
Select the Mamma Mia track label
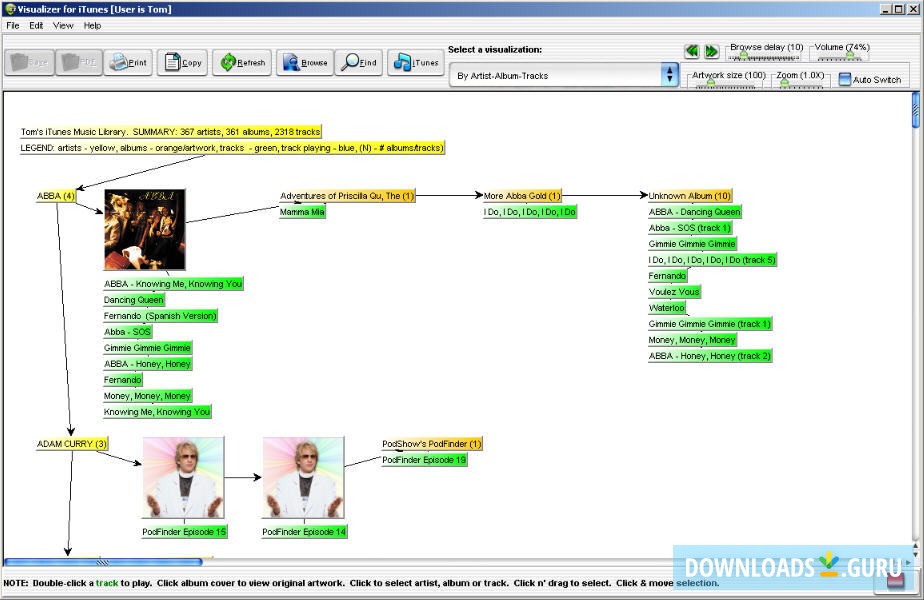(302, 211)
